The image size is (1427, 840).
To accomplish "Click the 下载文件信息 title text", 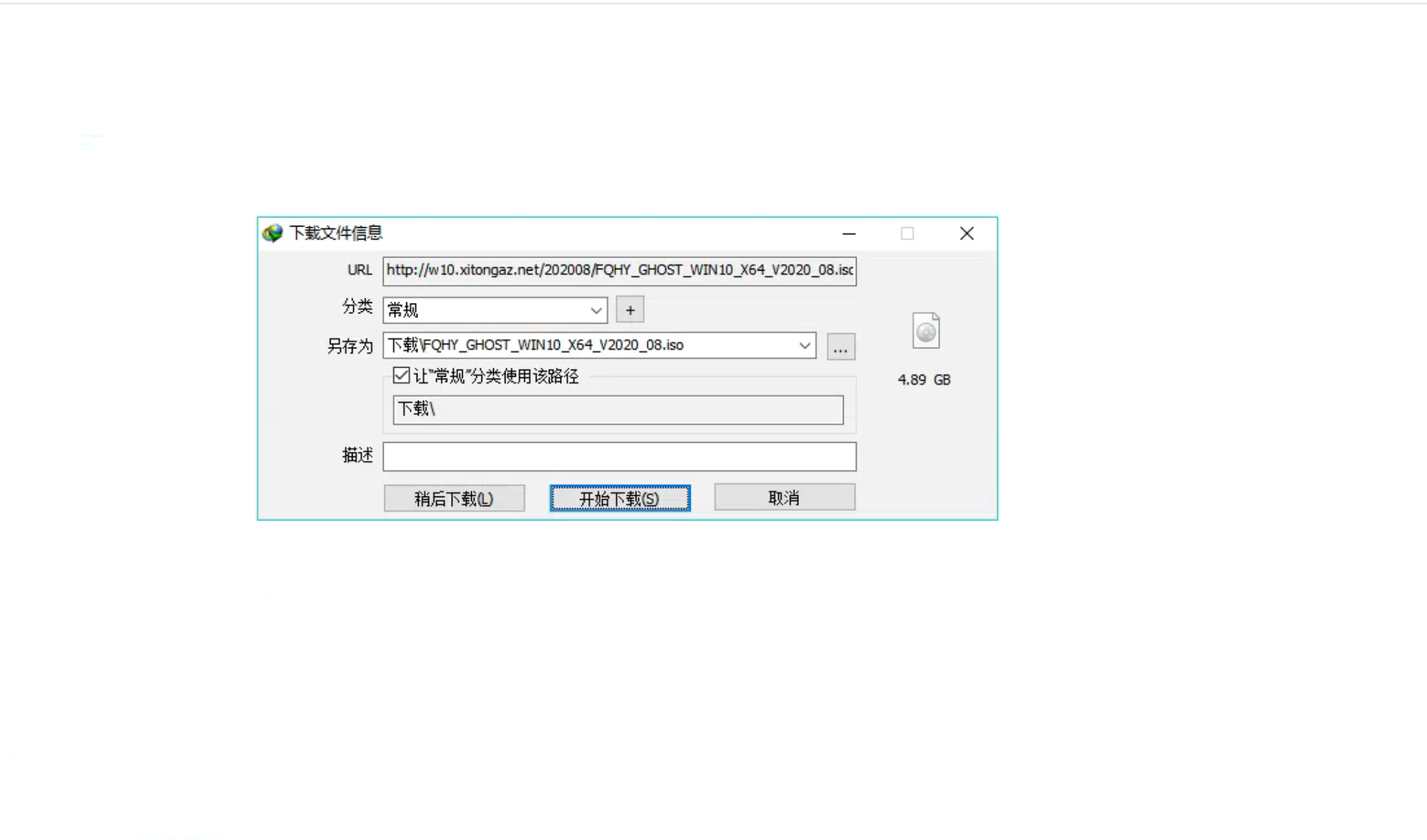I will (336, 233).
